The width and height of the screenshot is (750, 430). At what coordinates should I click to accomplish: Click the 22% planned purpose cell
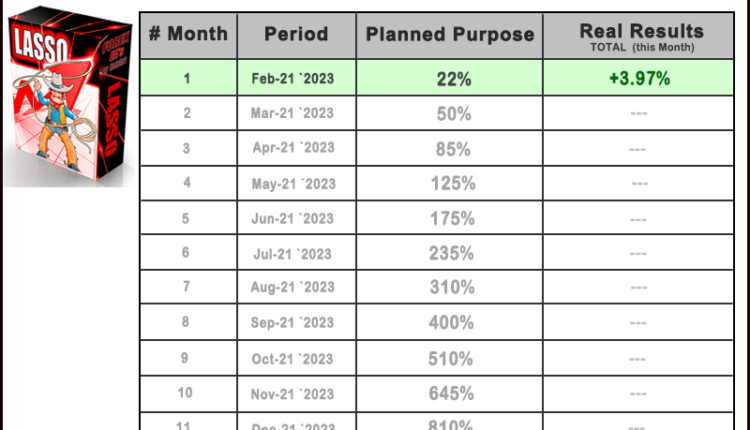point(454,79)
